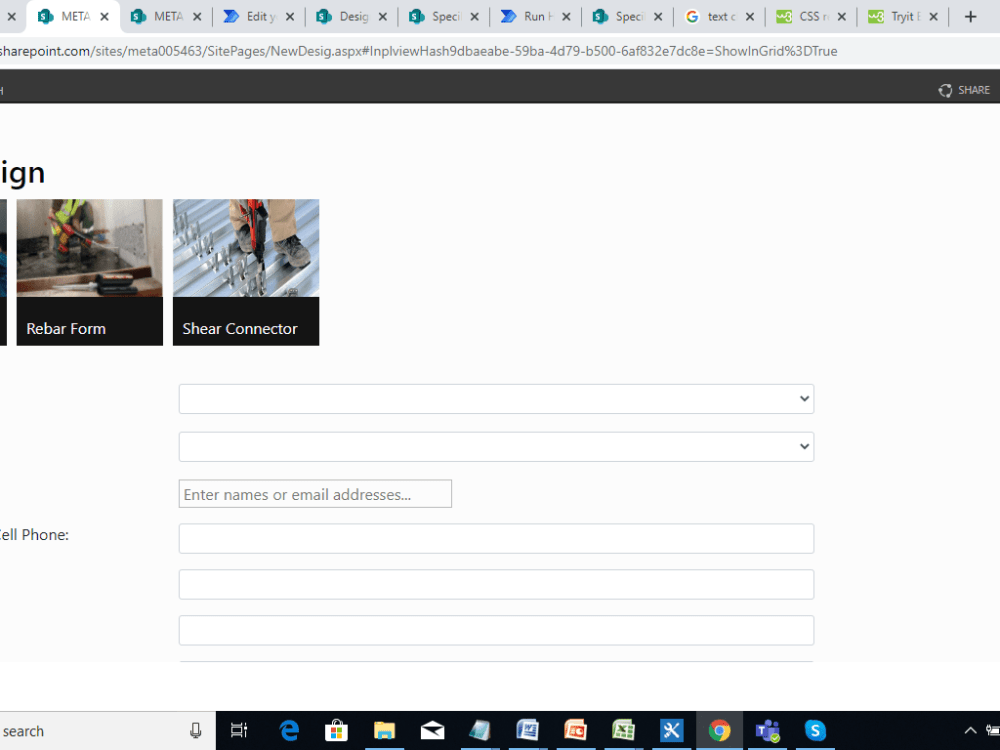The width and height of the screenshot is (1000, 750).
Task: Click the address bar URL
Action: click(x=418, y=51)
